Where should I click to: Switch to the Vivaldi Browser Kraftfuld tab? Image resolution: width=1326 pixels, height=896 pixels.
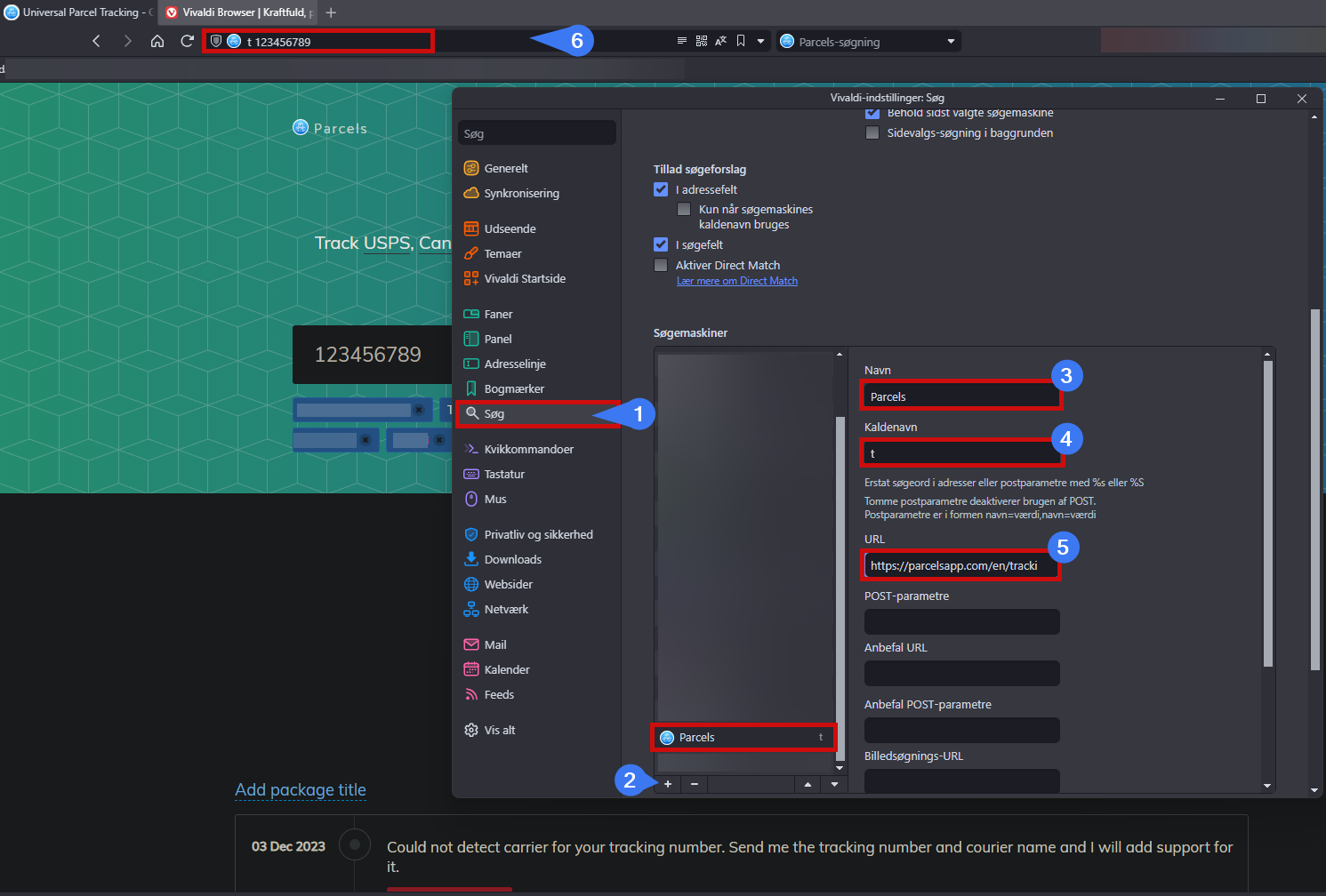pyautogui.click(x=238, y=12)
